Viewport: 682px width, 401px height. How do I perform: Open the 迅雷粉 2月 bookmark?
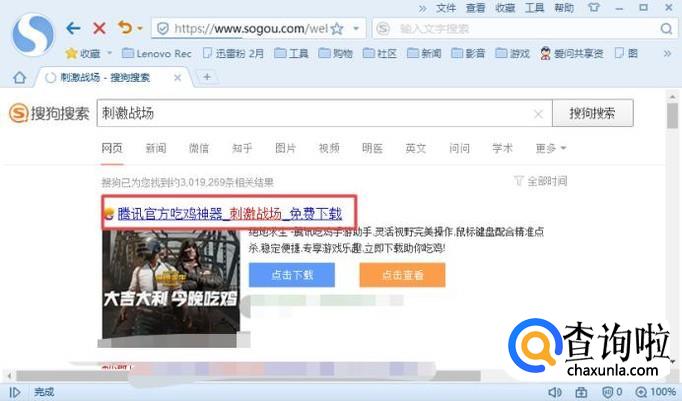coord(234,53)
